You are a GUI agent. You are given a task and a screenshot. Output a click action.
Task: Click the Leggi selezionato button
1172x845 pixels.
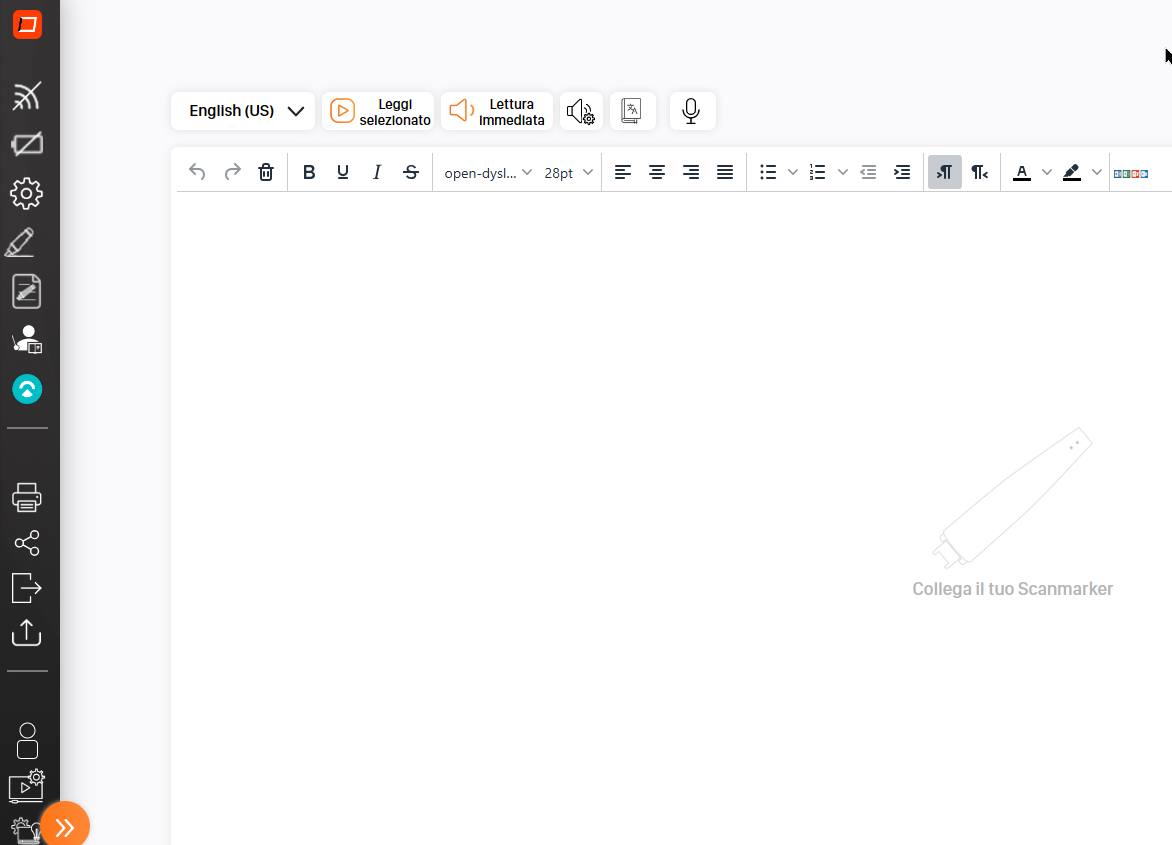point(378,111)
